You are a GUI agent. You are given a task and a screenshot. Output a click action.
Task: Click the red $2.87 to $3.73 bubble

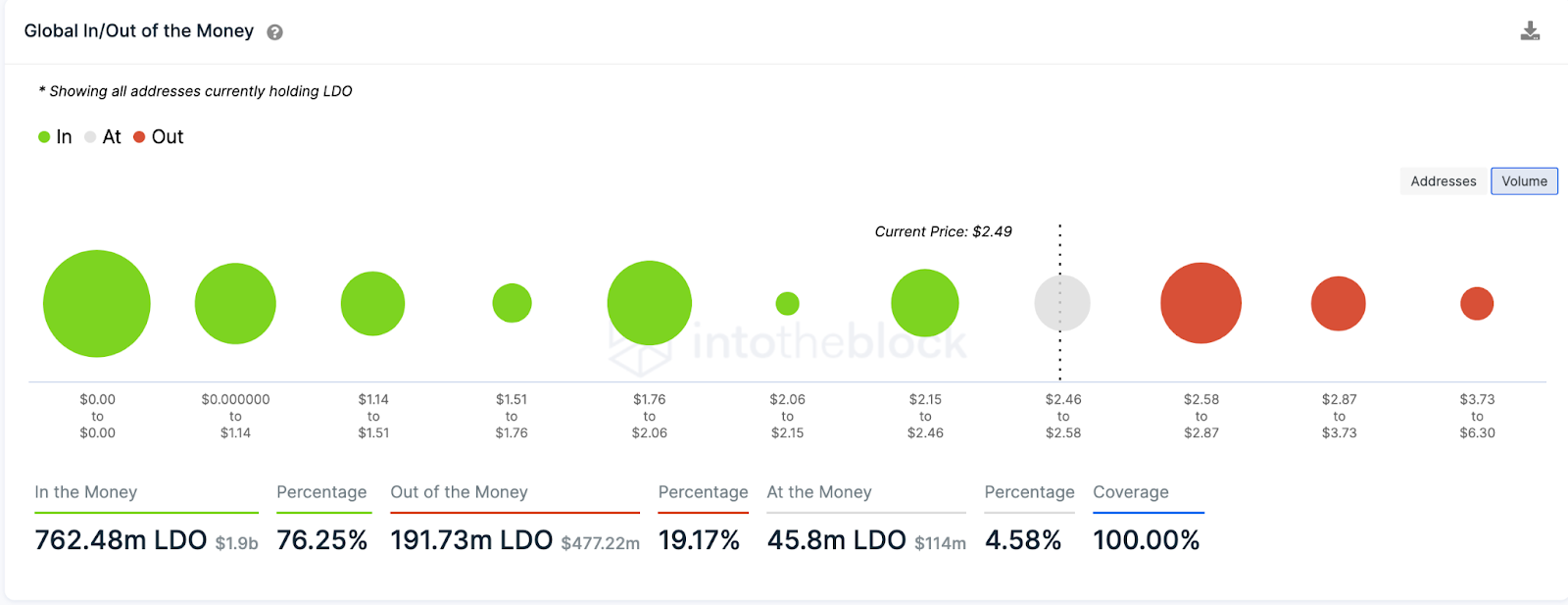(1339, 304)
